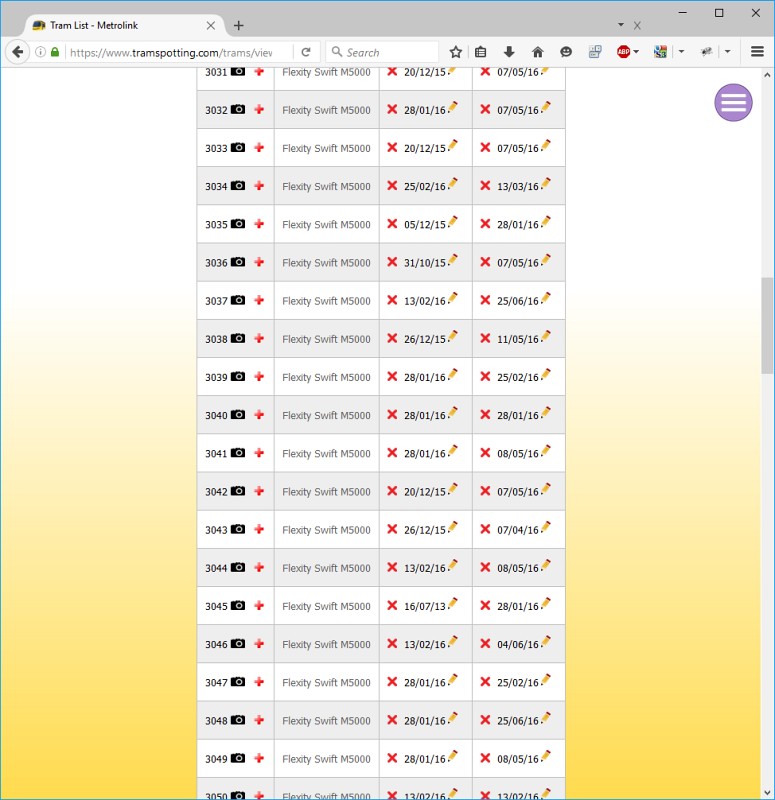This screenshot has width=775, height=800.
Task: Toggle red X before 31/10/15 for tram 3036
Action: pos(392,262)
